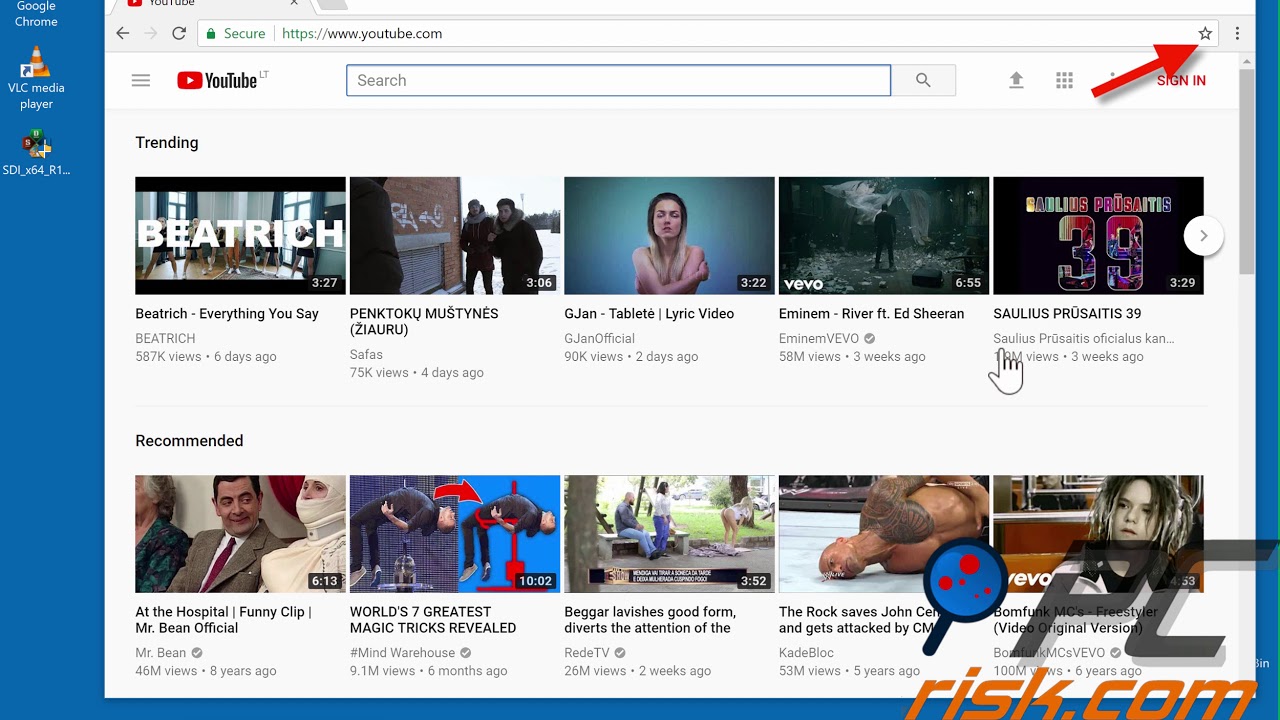The height and width of the screenshot is (720, 1280).
Task: Open Saulius Prūsaitis oficialus channel link
Action: (1084, 339)
